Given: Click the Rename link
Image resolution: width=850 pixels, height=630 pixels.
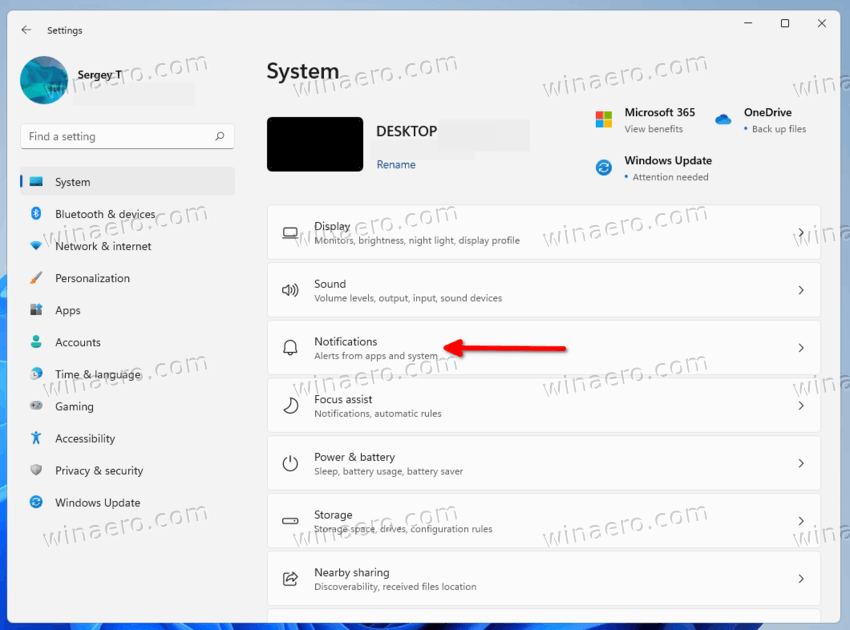Looking at the screenshot, I should [396, 164].
